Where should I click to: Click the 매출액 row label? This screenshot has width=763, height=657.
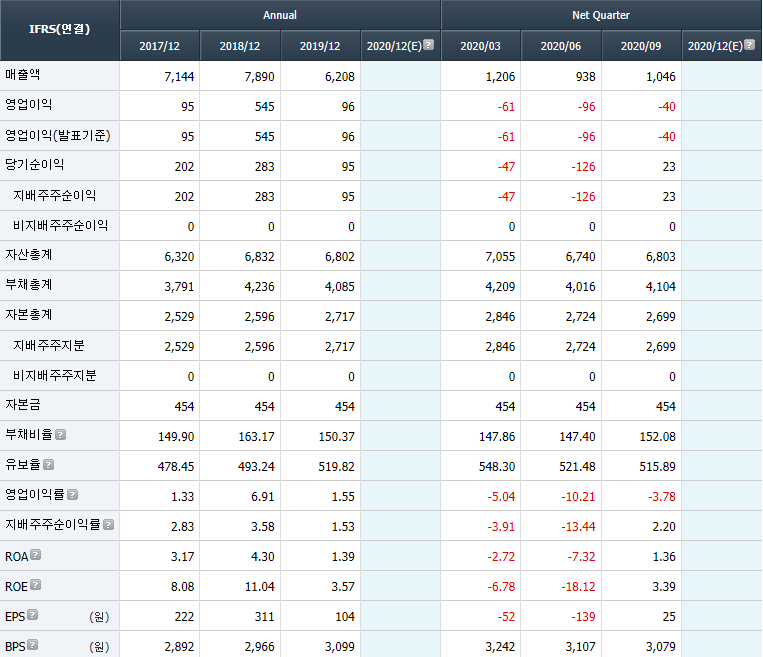[x=22, y=75]
